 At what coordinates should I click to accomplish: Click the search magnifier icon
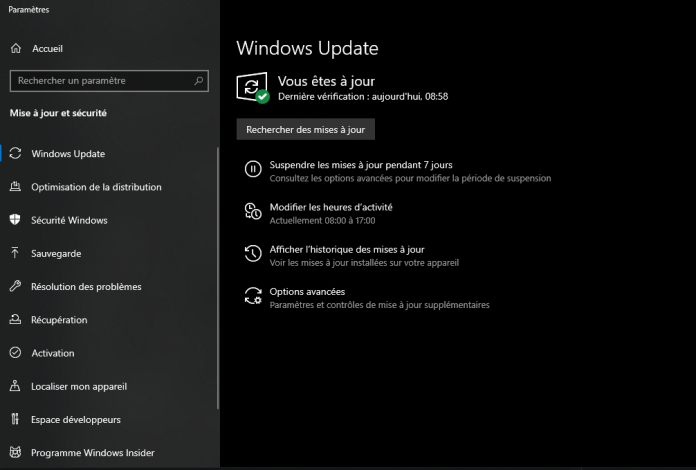[x=199, y=80]
